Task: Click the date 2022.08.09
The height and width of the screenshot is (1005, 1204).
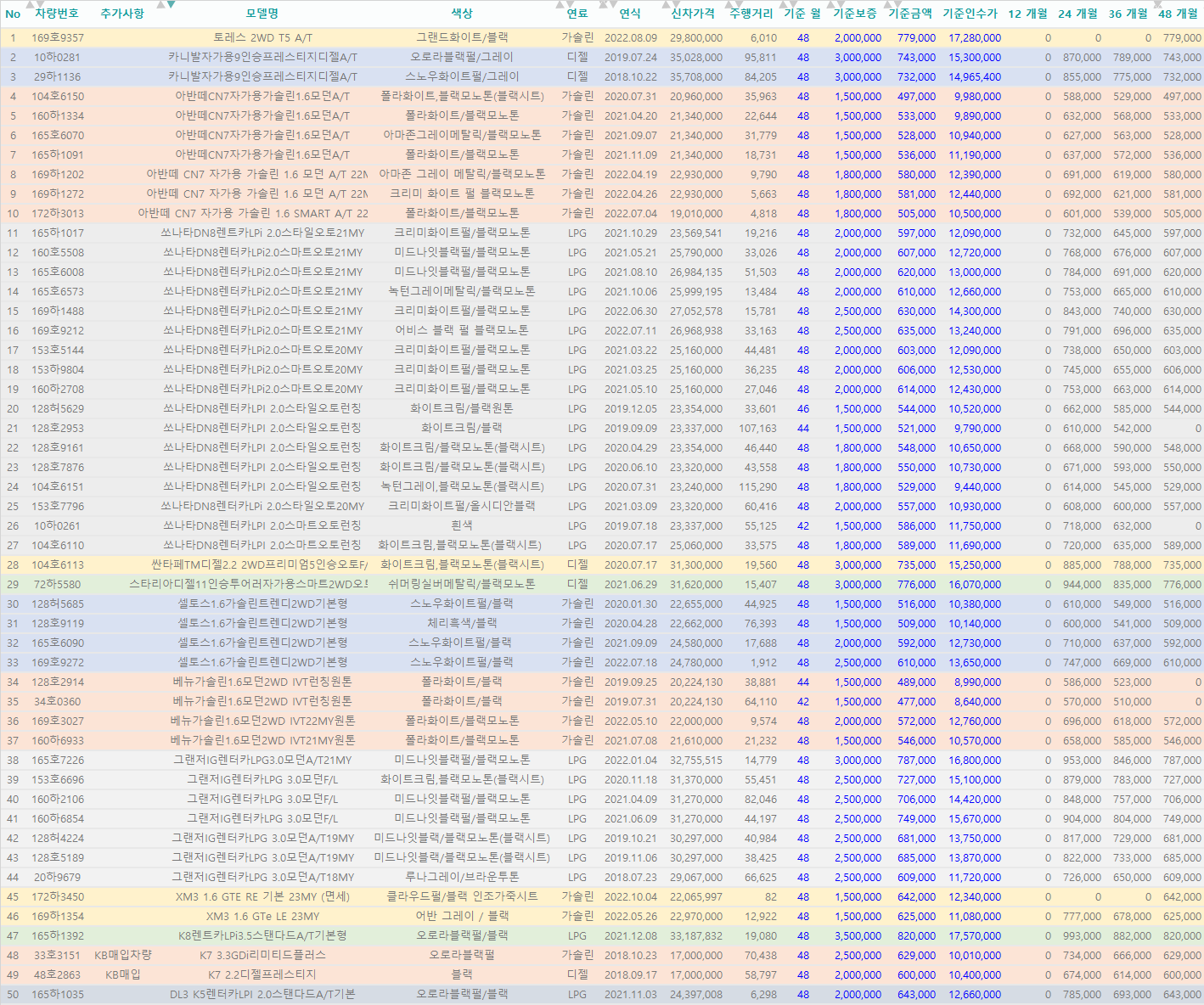Action: [x=631, y=38]
